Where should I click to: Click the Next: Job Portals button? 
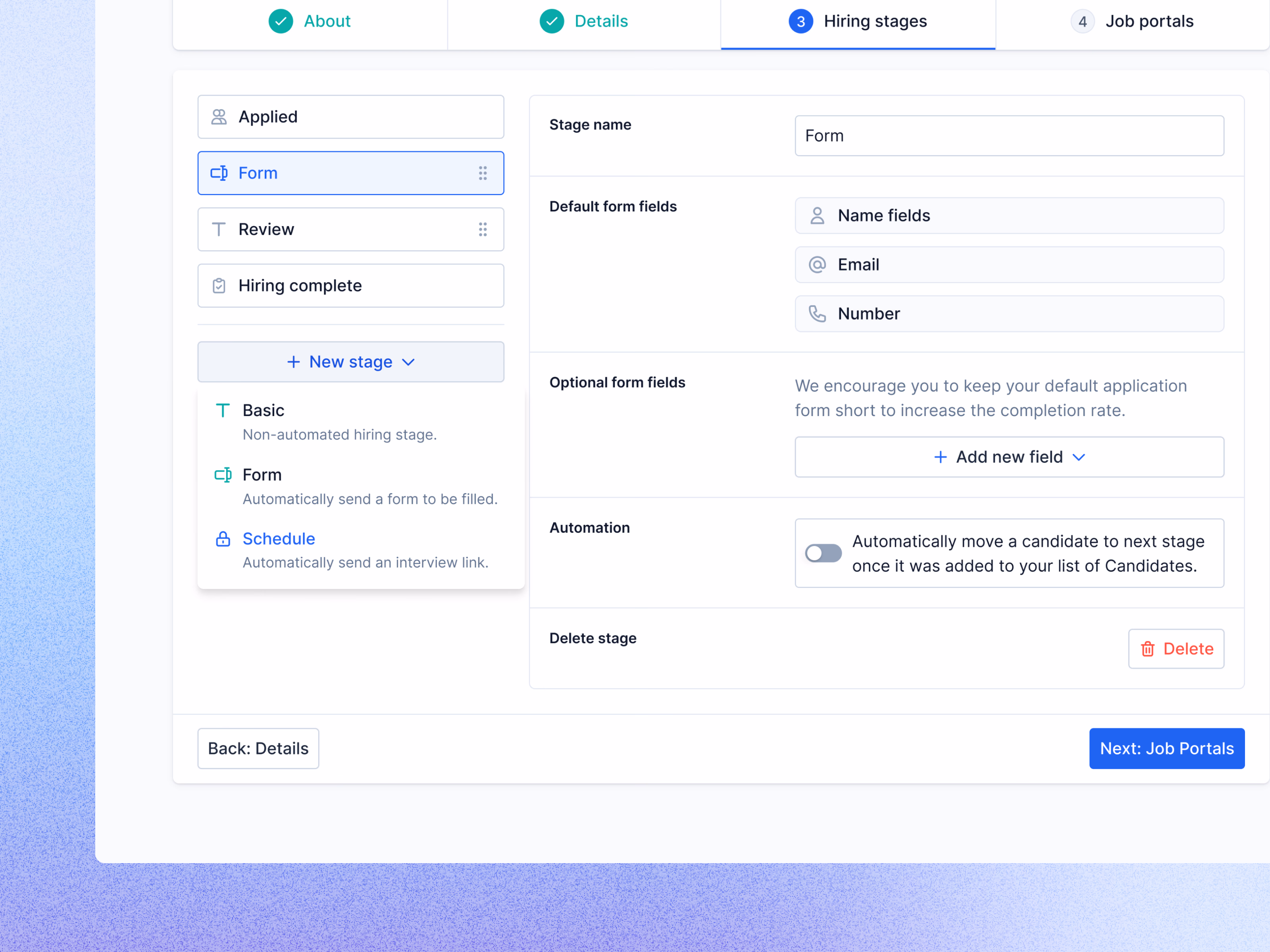pyautogui.click(x=1167, y=749)
